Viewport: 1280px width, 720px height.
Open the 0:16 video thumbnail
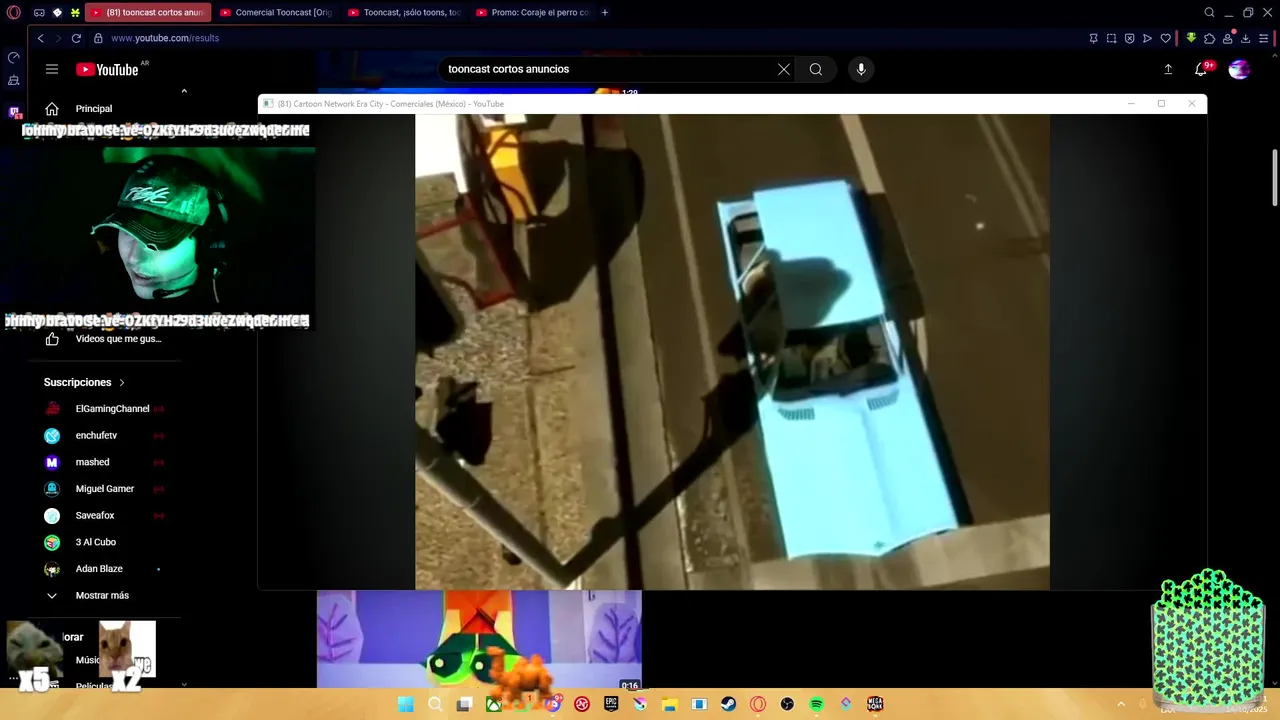(x=479, y=639)
